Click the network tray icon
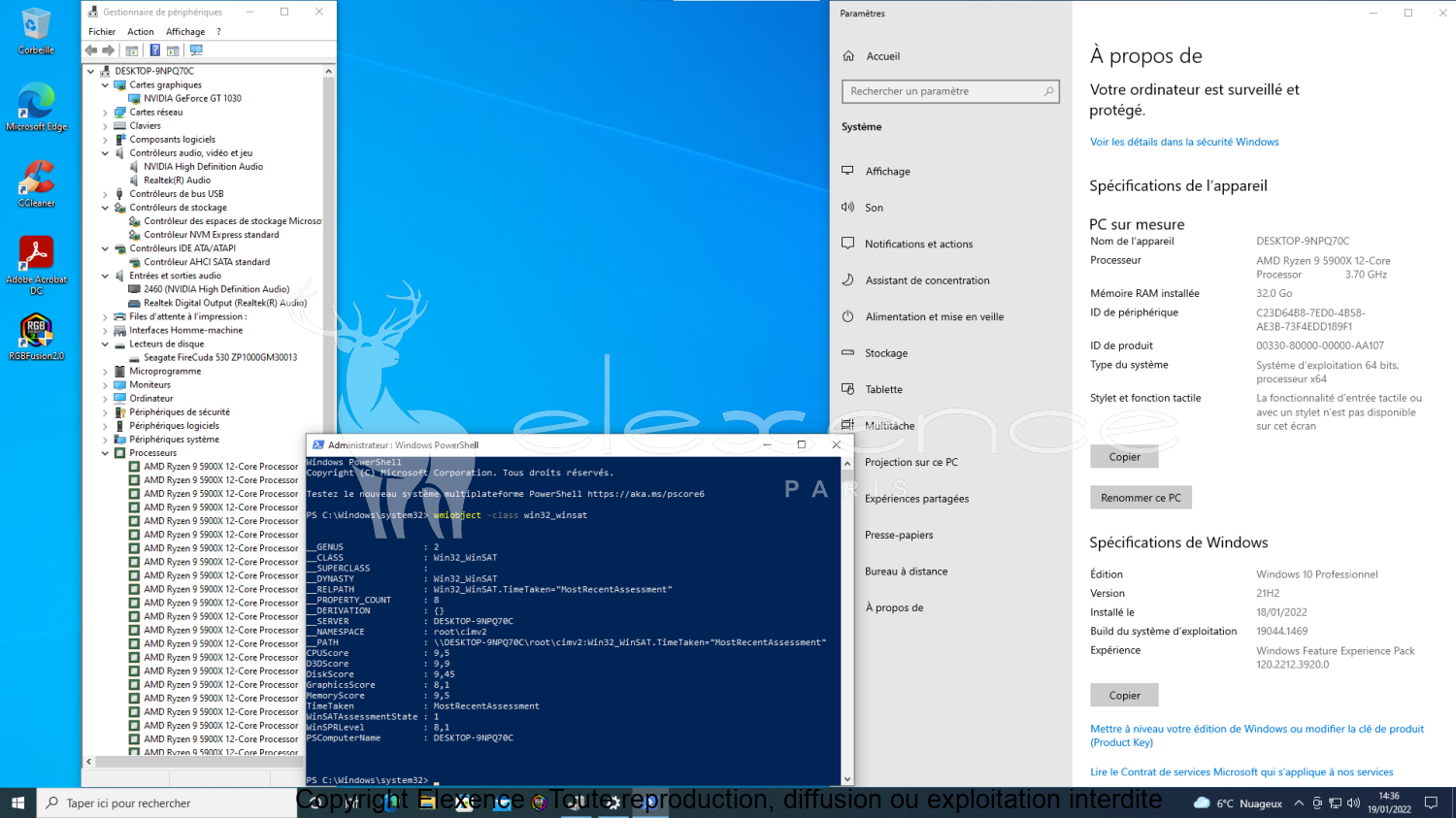Image resolution: width=1456 pixels, height=818 pixels. pyautogui.click(x=1335, y=802)
